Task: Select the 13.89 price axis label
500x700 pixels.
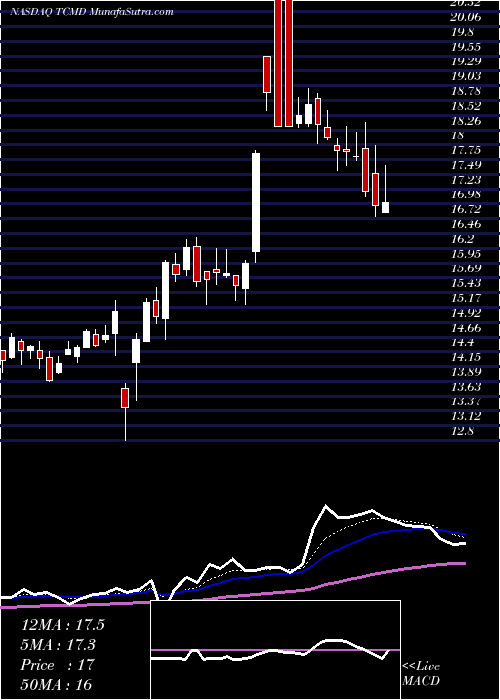Action: pyautogui.click(x=465, y=372)
